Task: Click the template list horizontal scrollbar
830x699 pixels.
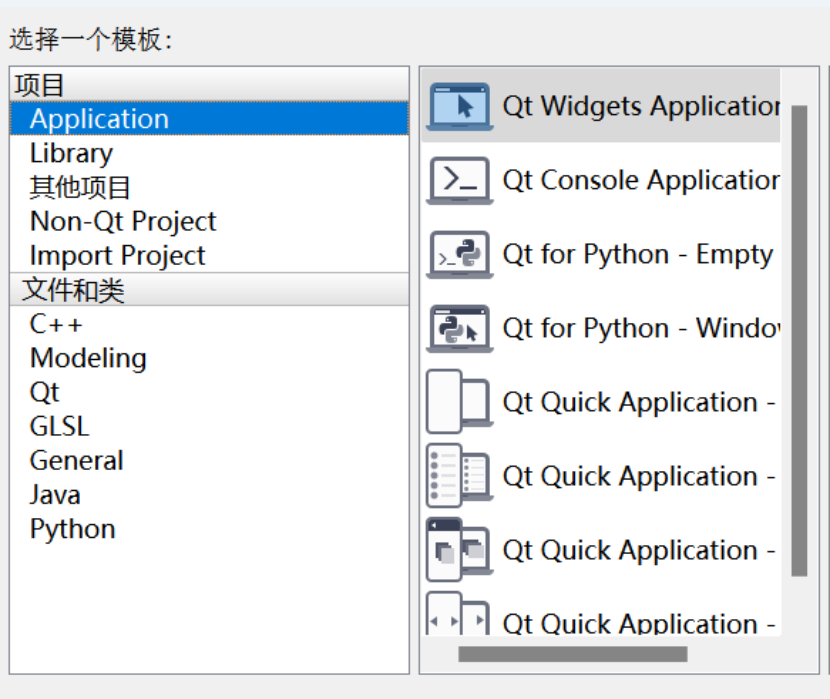Action: pos(573,654)
